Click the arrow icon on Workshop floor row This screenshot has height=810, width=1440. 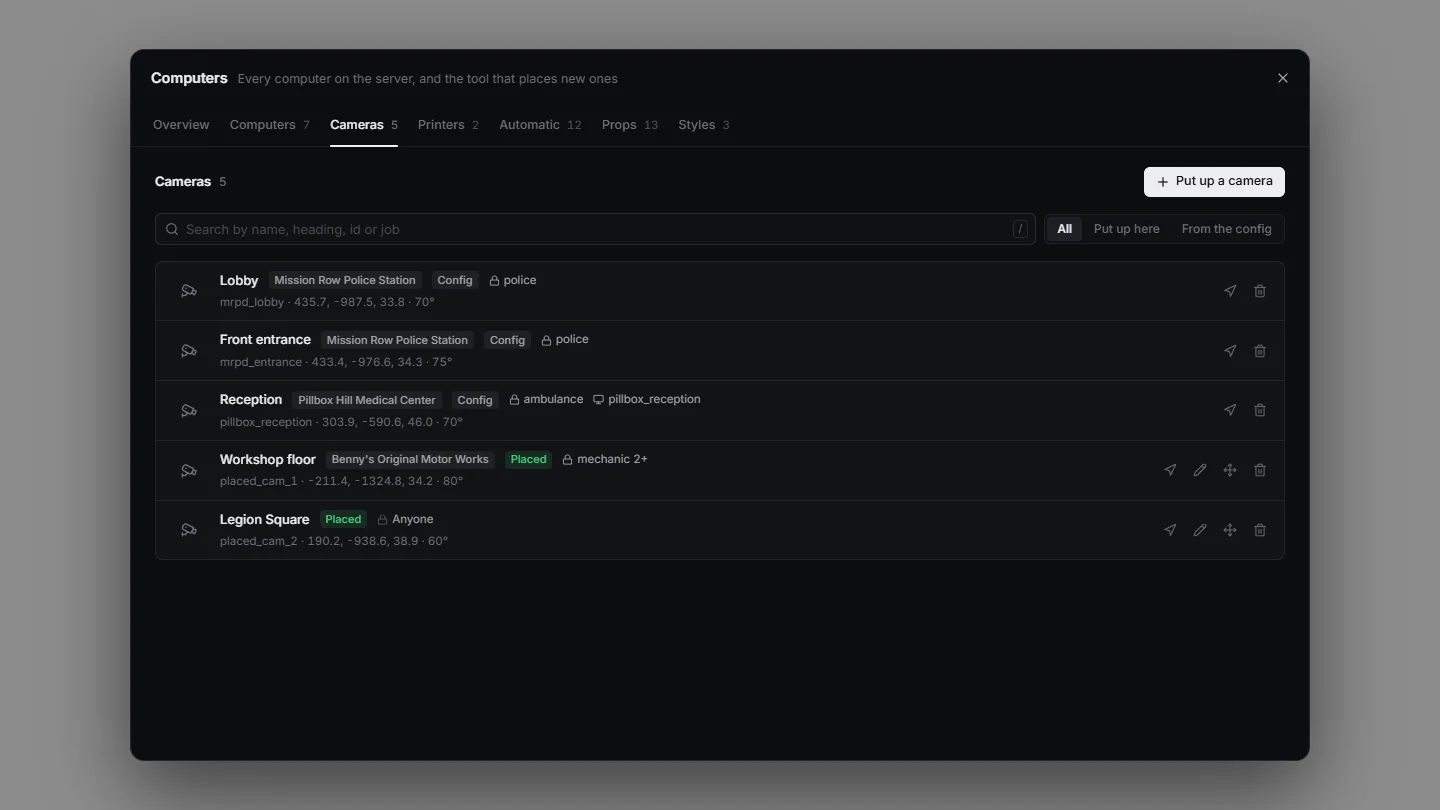point(1170,470)
